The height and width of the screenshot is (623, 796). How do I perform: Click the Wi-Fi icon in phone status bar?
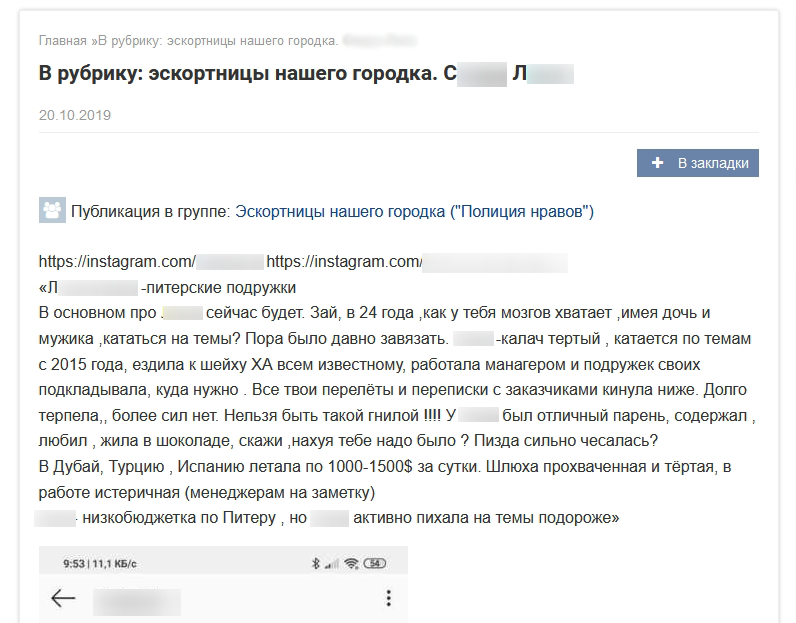[351, 563]
